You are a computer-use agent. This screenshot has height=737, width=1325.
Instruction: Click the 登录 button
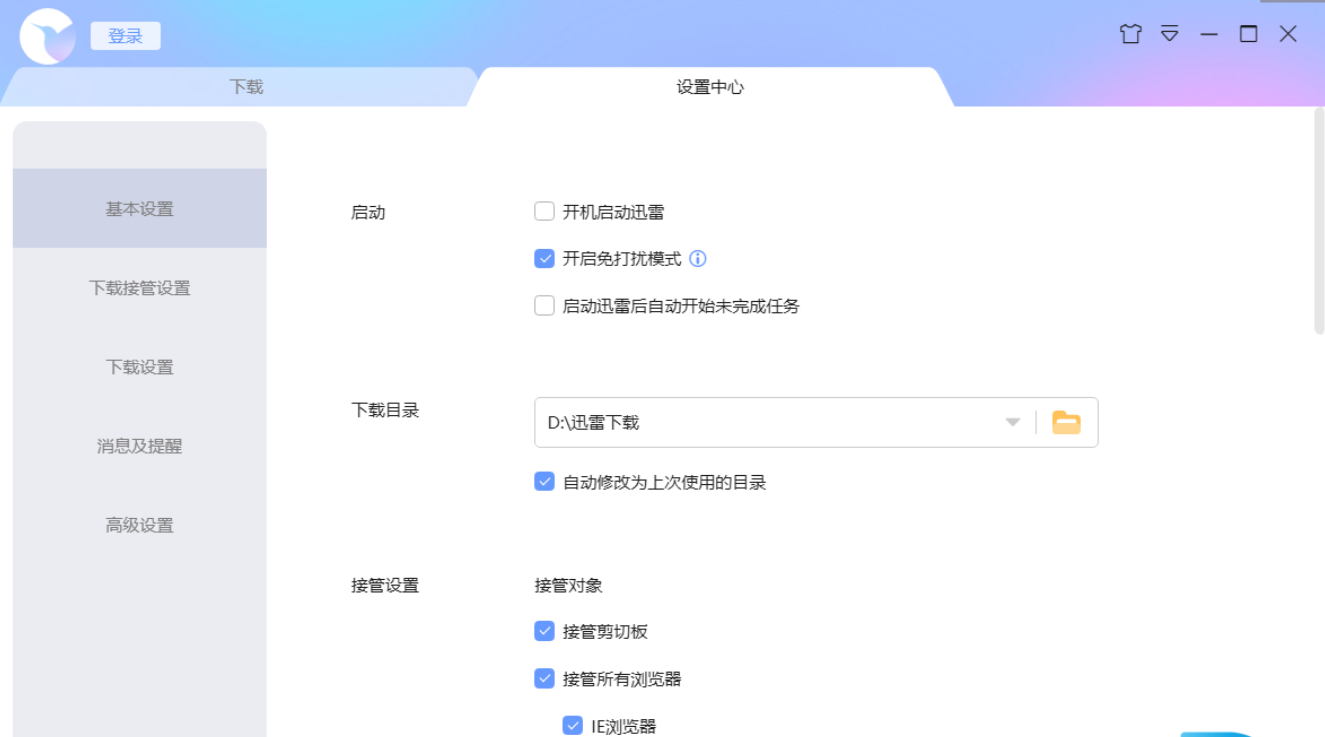click(125, 36)
